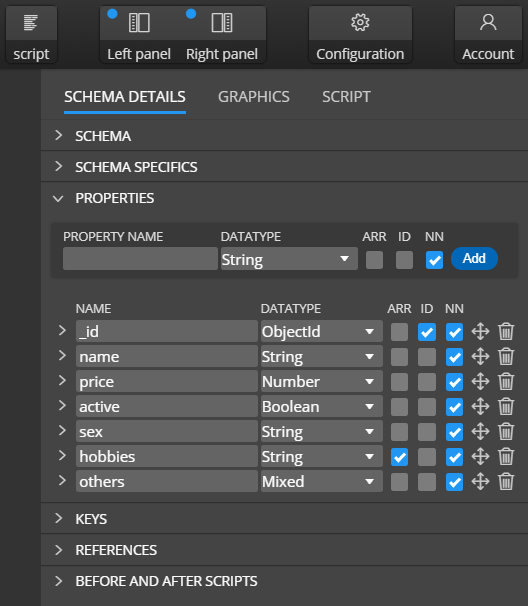Switch to the GRAPHICS tab
This screenshot has height=606, width=528.
(x=254, y=97)
